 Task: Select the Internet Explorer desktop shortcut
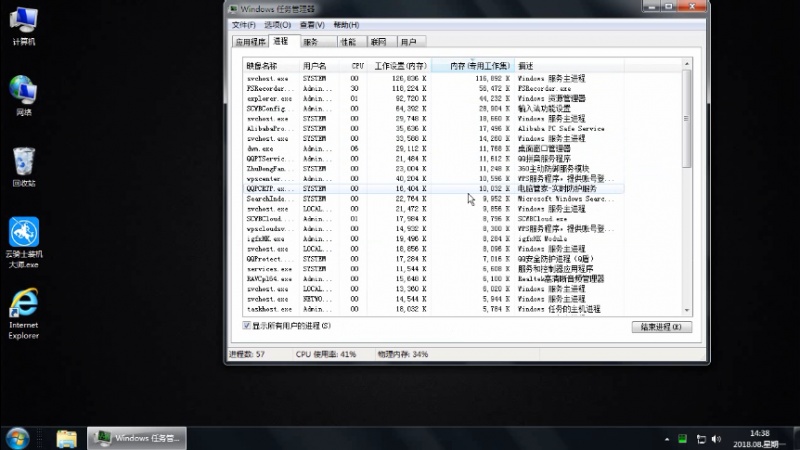[23, 314]
